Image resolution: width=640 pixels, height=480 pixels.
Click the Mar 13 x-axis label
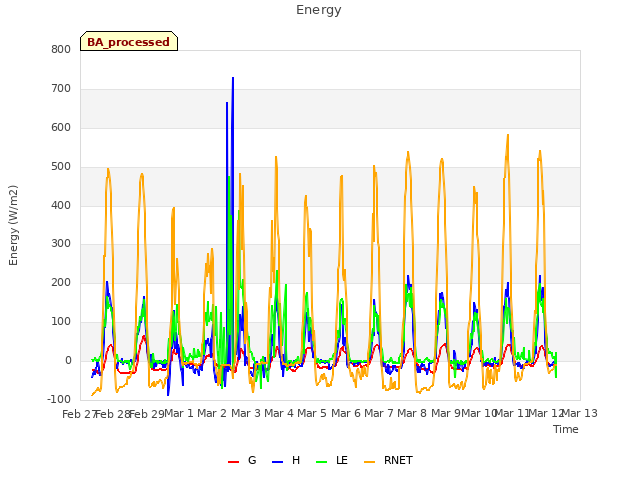point(580,413)
